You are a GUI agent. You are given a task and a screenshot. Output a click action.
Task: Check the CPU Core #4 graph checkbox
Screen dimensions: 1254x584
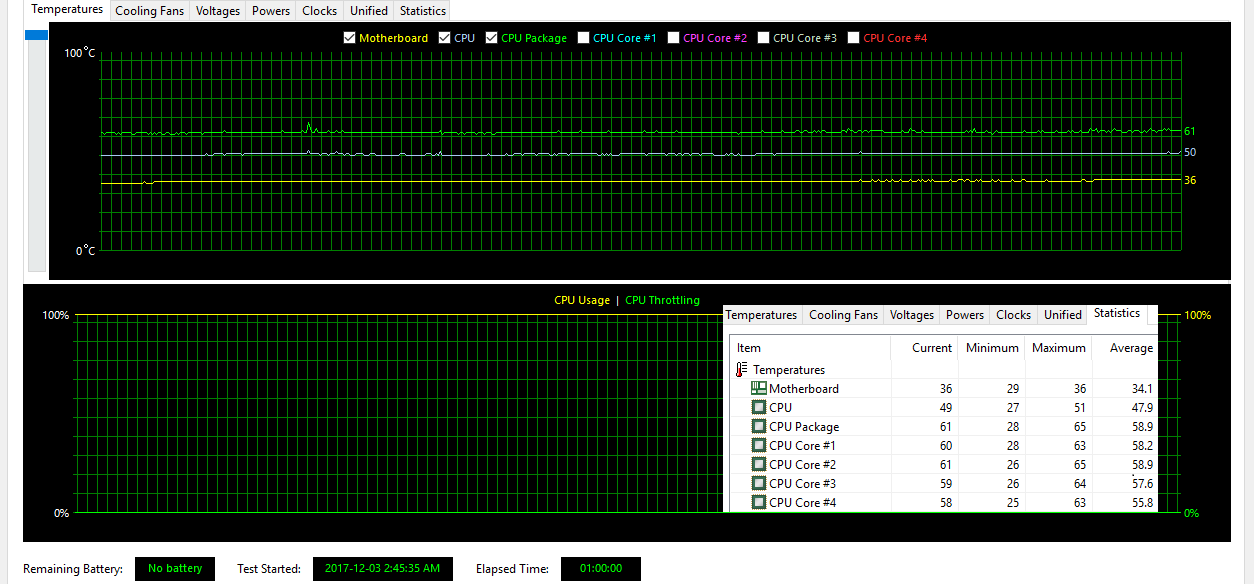[853, 38]
